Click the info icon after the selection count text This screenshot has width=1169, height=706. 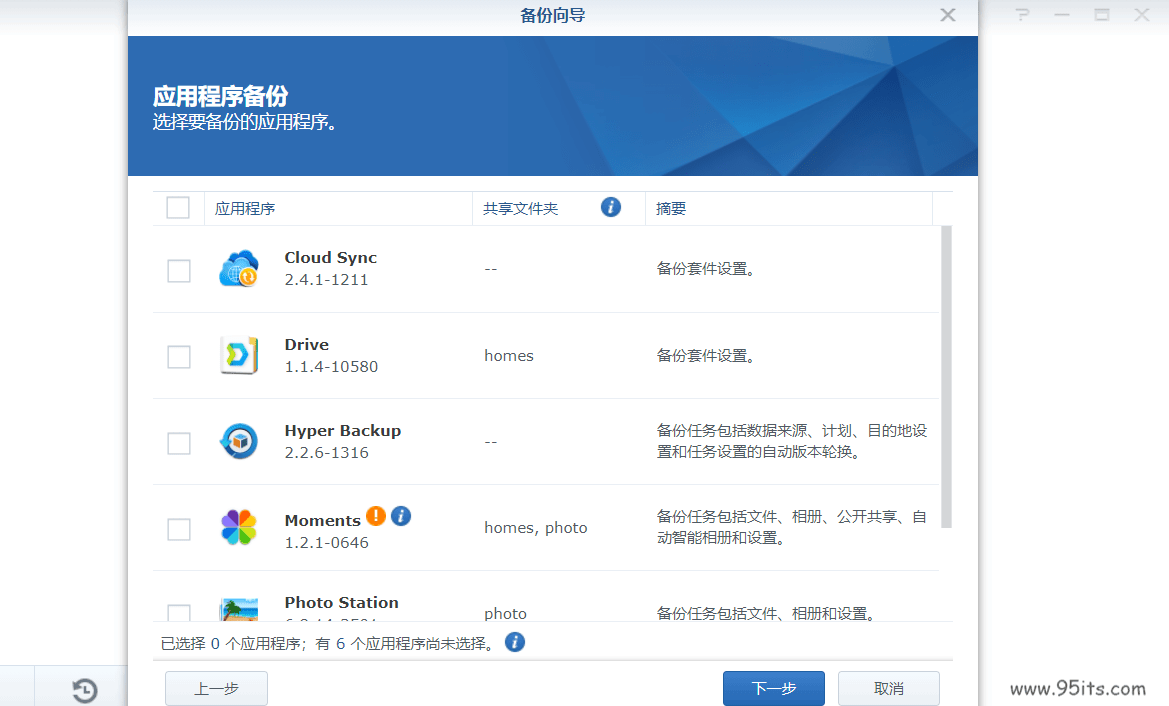tap(514, 642)
